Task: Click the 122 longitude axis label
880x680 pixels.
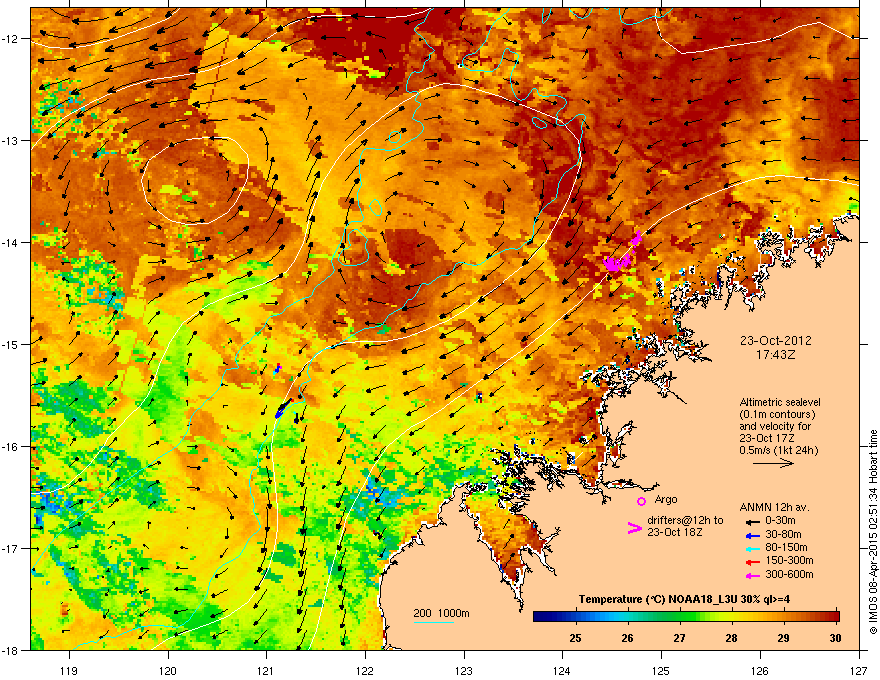Action: click(365, 670)
